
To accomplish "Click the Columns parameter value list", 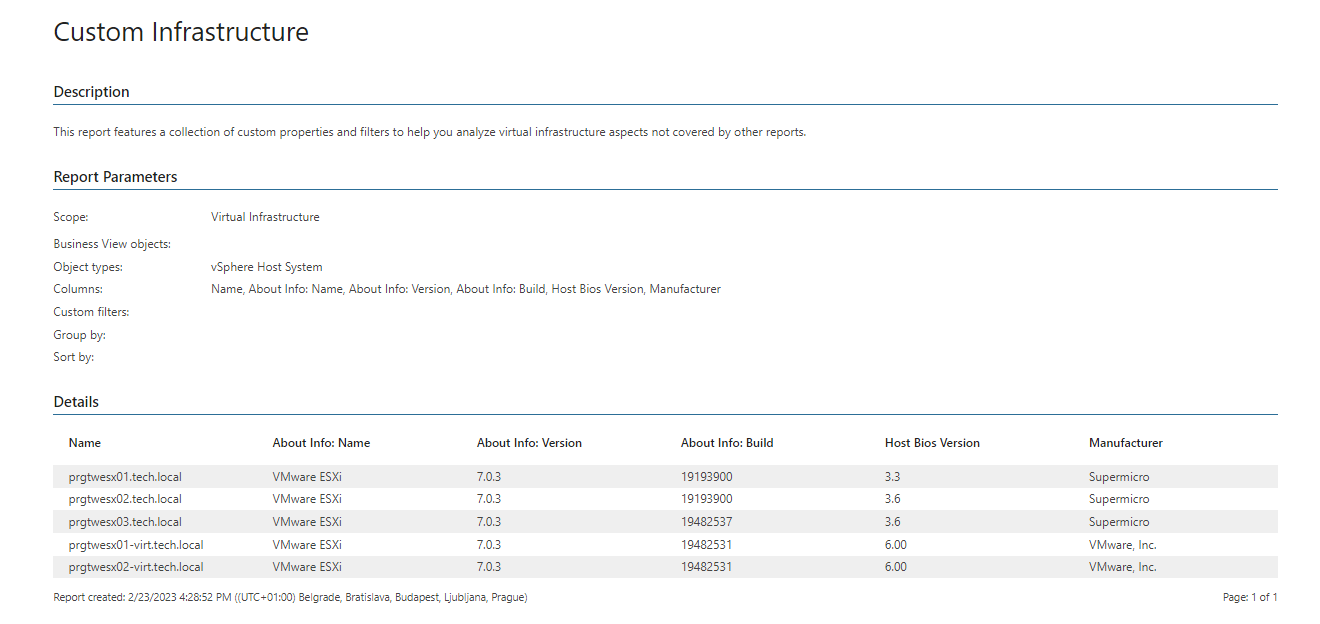I will (466, 289).
